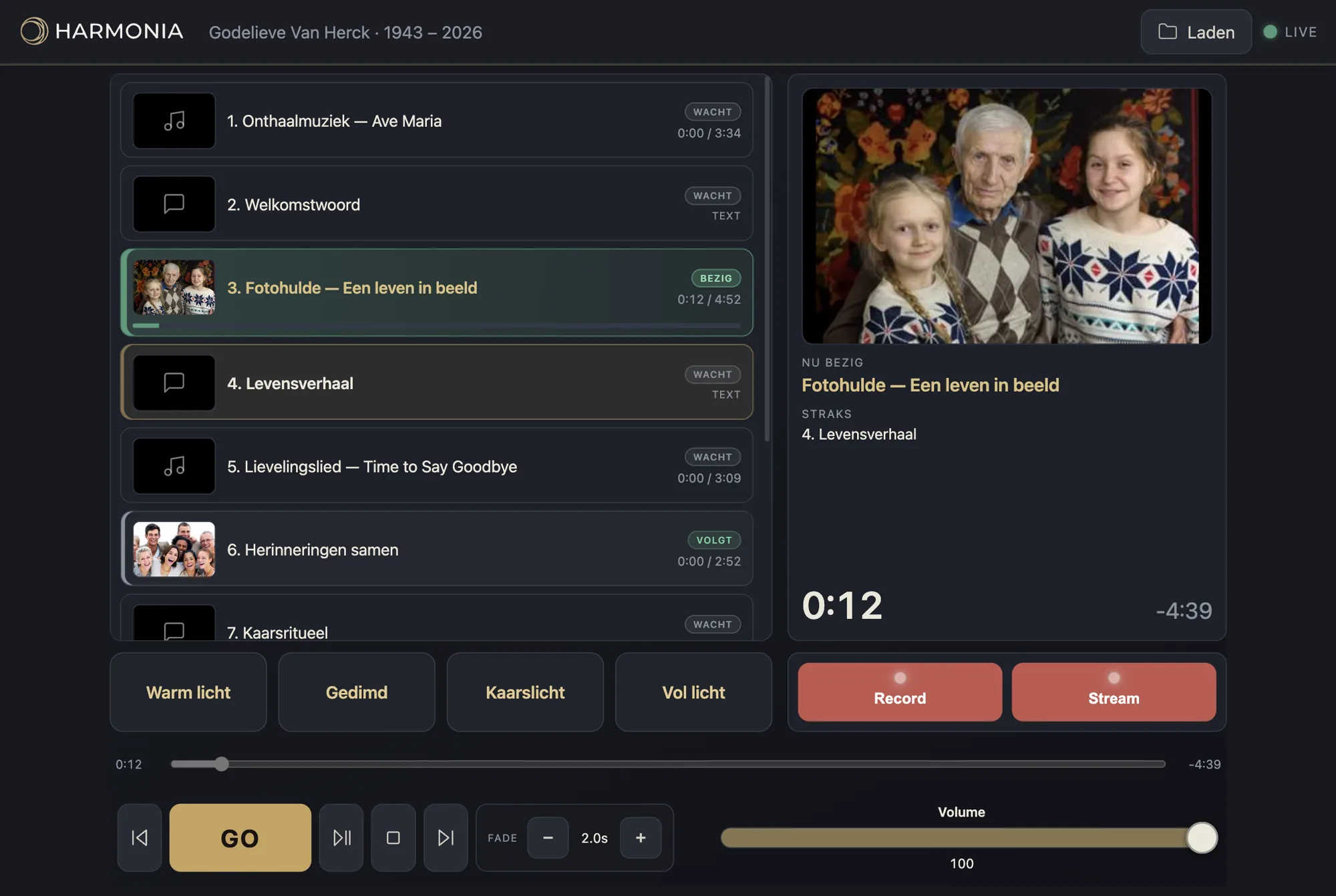The image size is (1336, 896).
Task: Skip to next cue icon
Action: click(x=446, y=838)
